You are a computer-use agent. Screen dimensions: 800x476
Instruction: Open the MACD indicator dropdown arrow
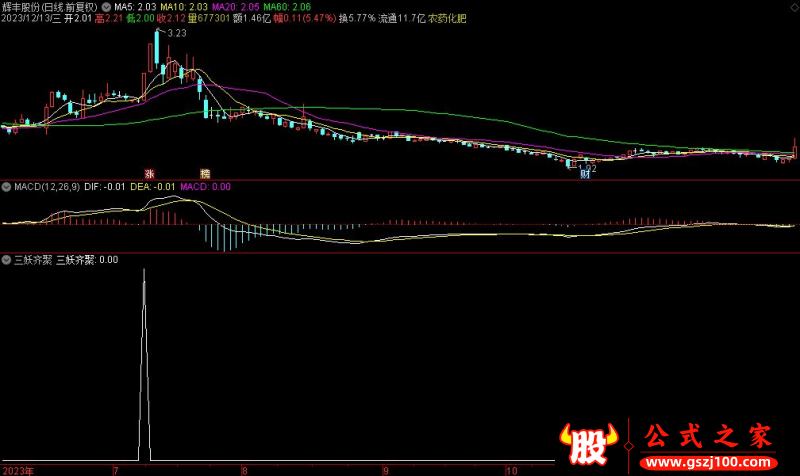(x=6, y=186)
